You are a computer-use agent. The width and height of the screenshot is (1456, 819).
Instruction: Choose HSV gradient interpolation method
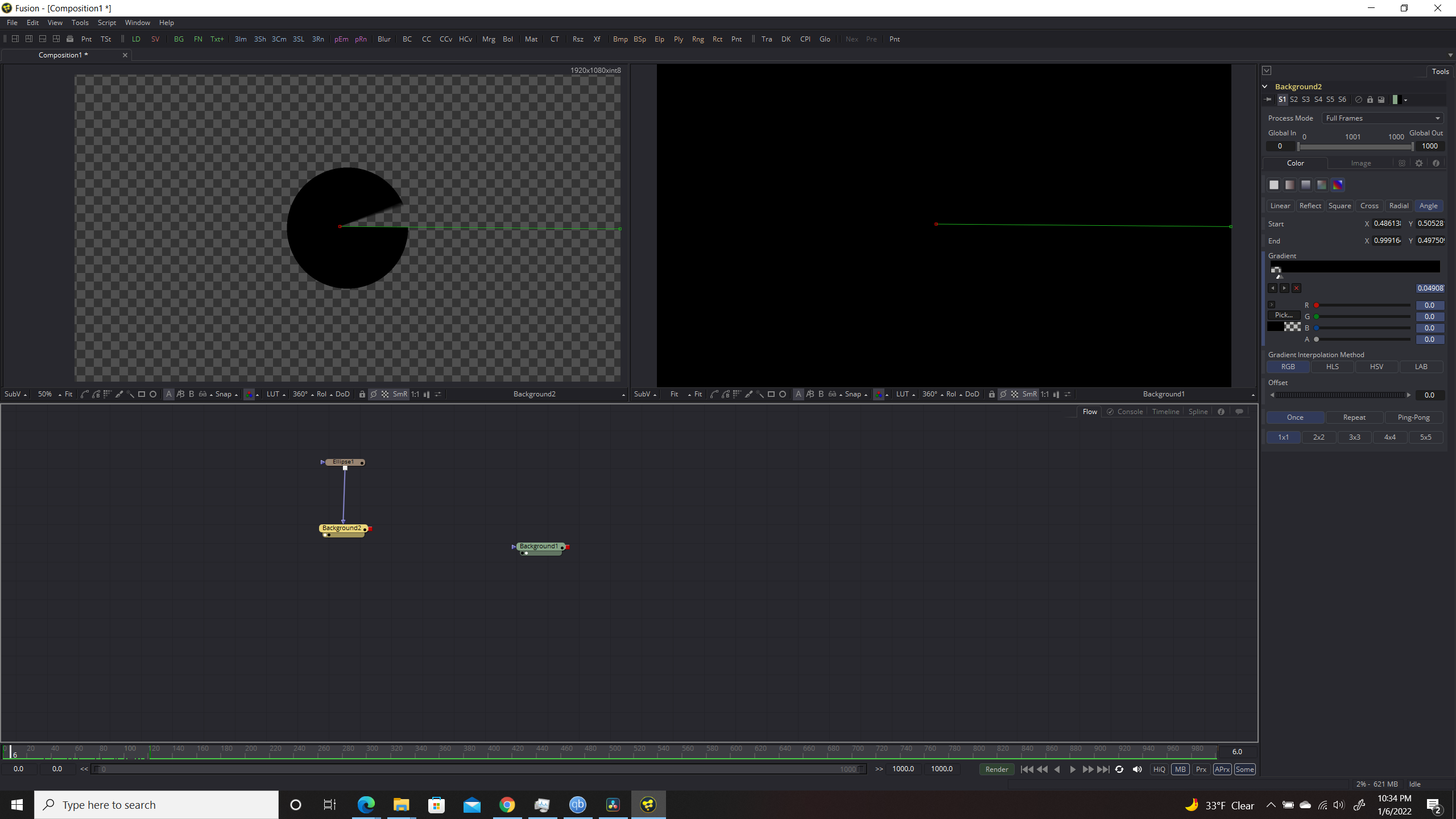(x=1377, y=367)
